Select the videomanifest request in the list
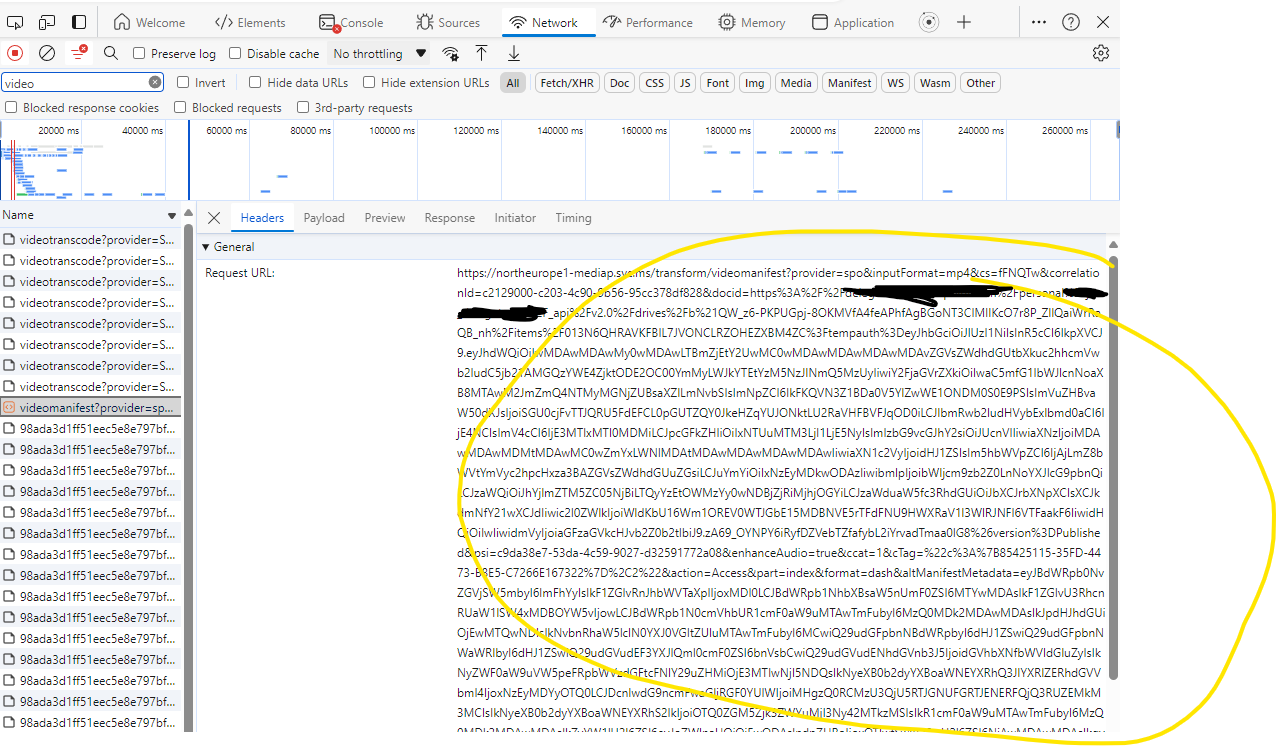 click(90, 406)
